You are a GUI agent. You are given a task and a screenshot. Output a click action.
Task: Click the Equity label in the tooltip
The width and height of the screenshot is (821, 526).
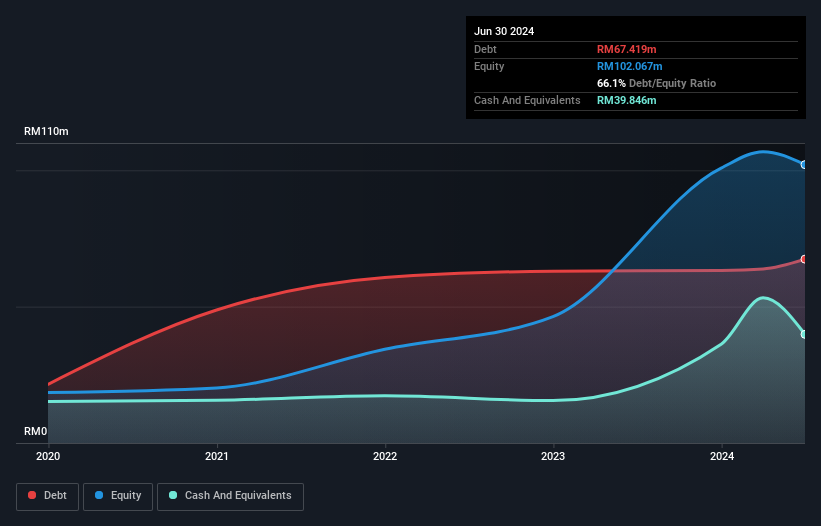[489, 66]
